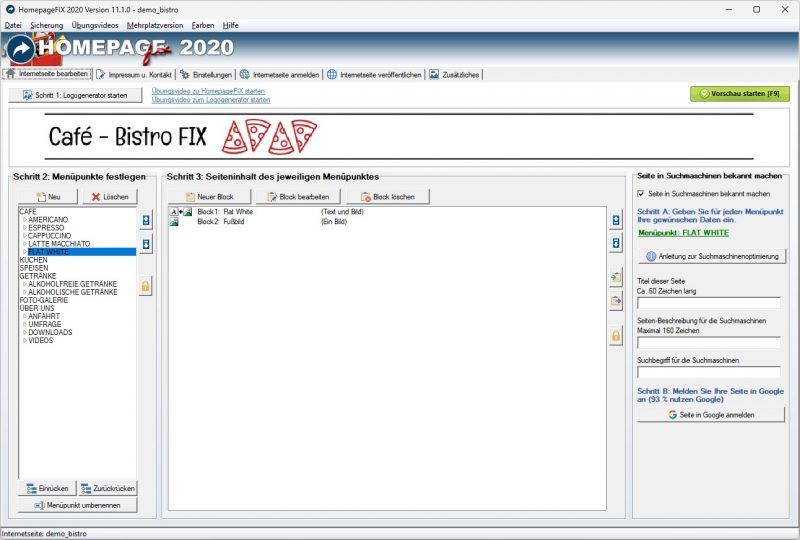Start Schritt 1 Logogenerator
The width and height of the screenshot is (800, 540).
pos(75,95)
